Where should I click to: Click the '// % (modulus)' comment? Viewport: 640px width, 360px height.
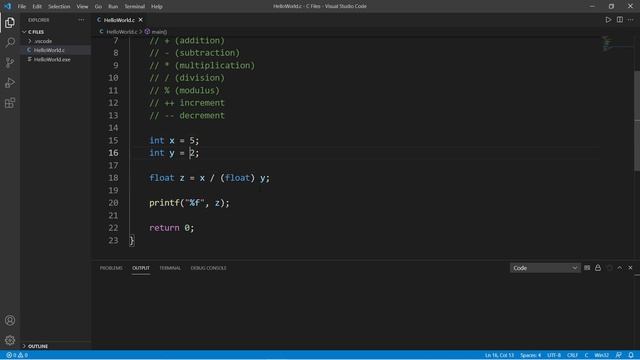(184, 91)
